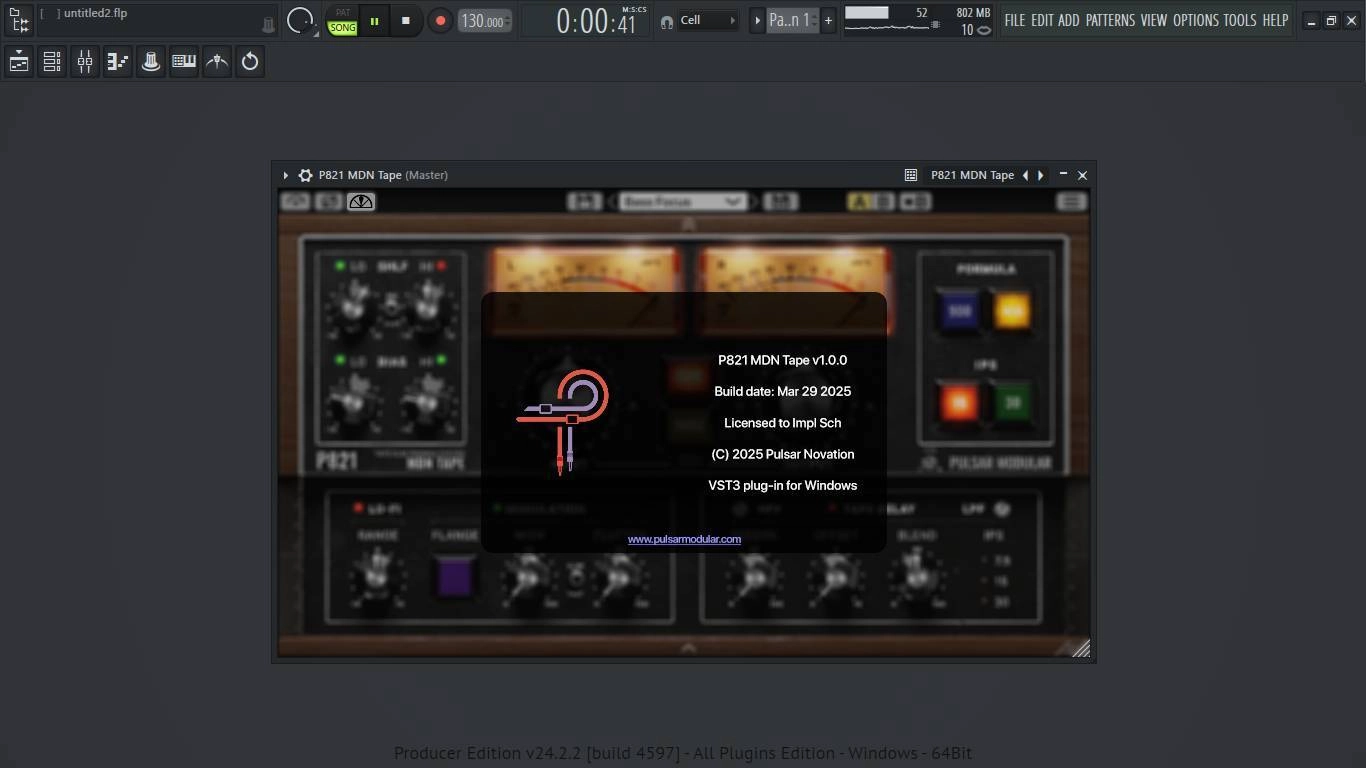Select previous preset arrow in plugin titlebar
The width and height of the screenshot is (1366, 768).
pyautogui.click(x=1025, y=175)
